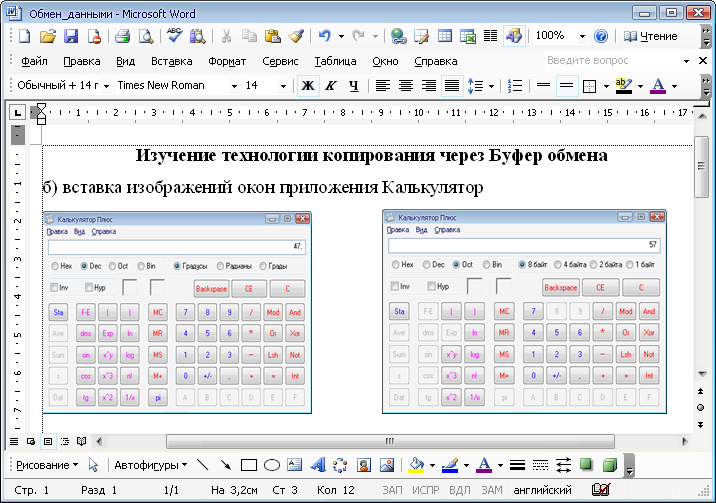Open the Times New Roman font dropdown
The image size is (716, 503).
coord(234,86)
